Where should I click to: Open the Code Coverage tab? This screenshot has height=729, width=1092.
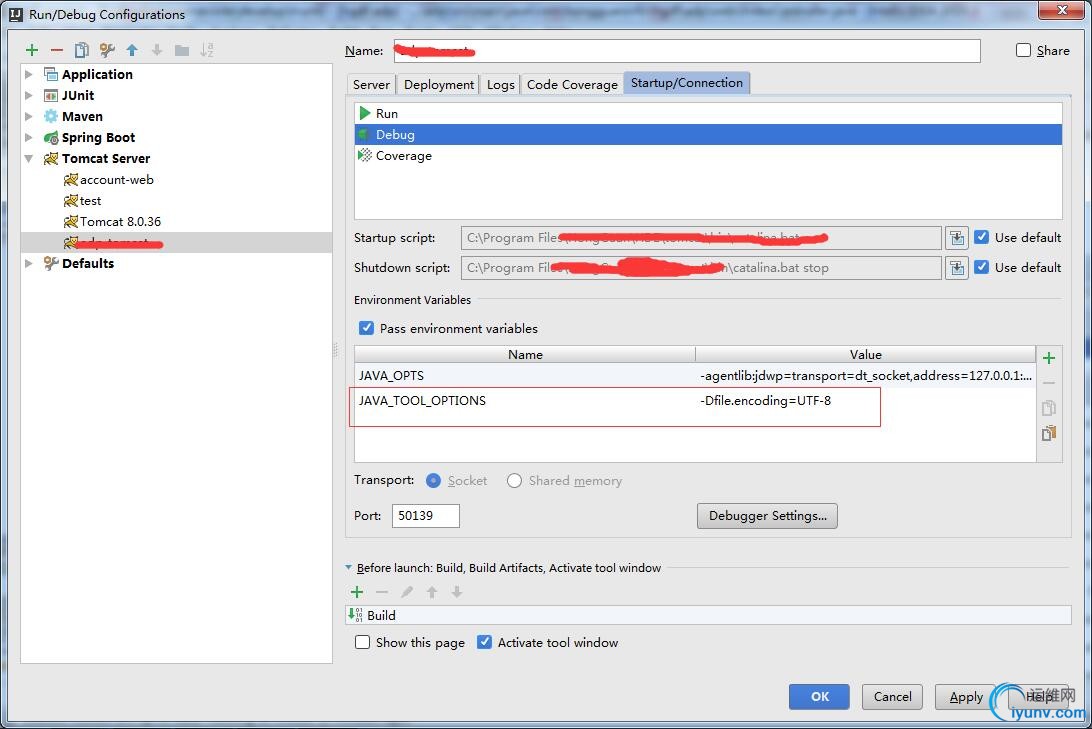click(x=572, y=84)
